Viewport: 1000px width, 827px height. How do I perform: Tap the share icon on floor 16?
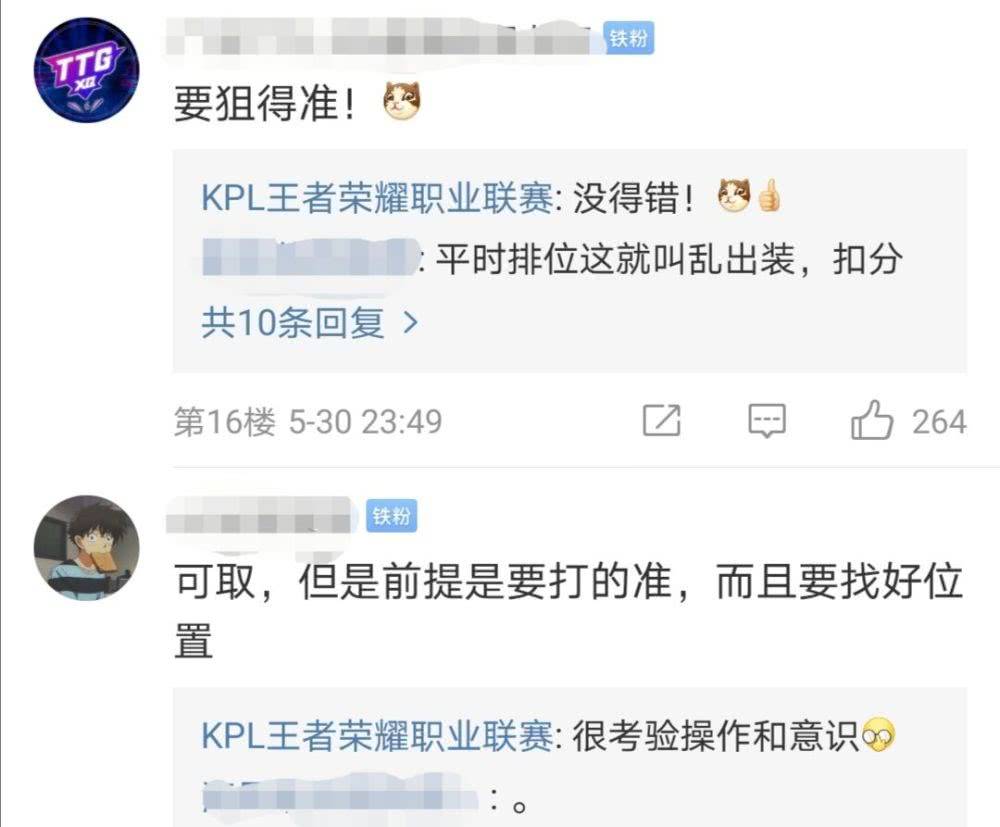[x=661, y=421]
